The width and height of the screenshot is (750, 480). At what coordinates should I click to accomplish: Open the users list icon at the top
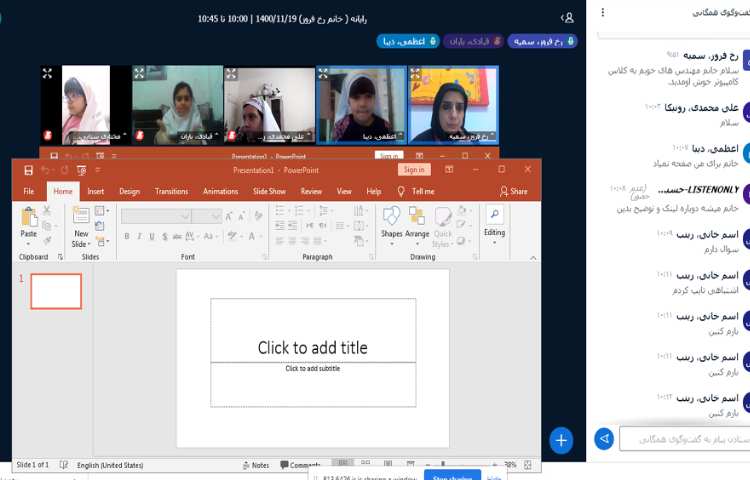pos(568,17)
